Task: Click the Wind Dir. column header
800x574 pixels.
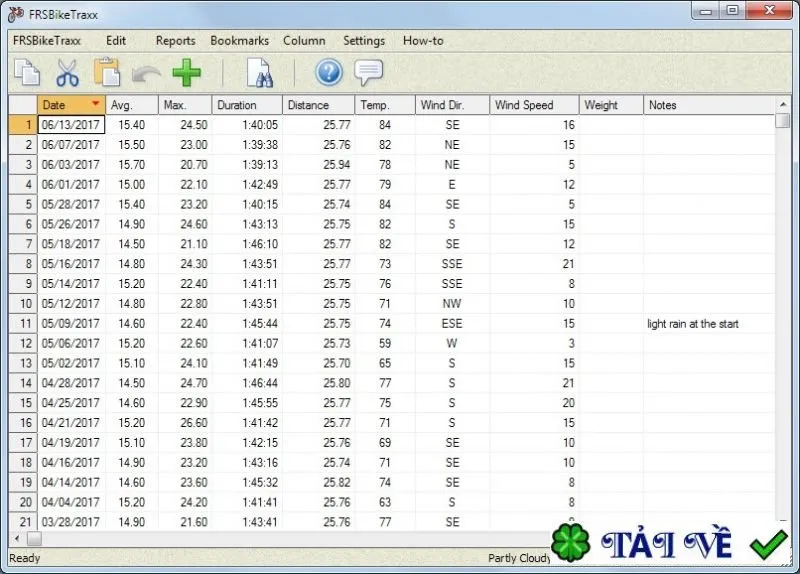Action: coord(453,105)
